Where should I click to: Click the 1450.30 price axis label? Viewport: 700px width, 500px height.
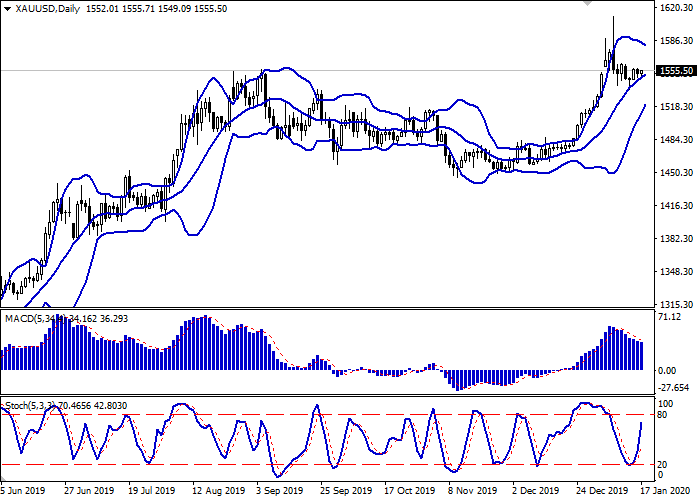[x=677, y=173]
